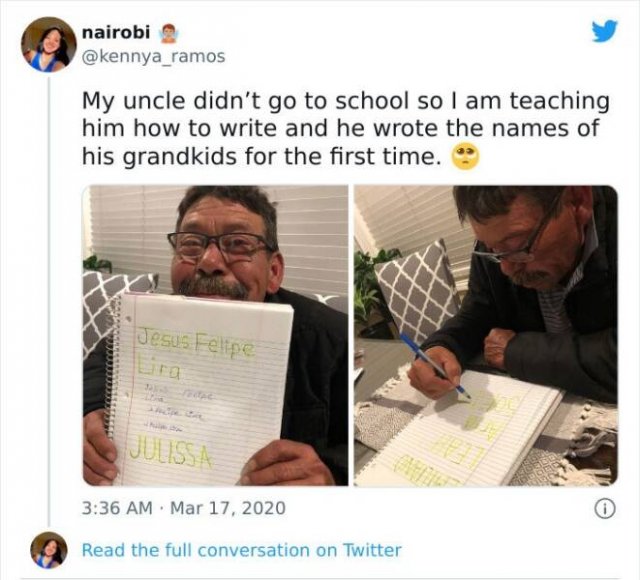
Task: Click the Jesus Felipe handwriting on notebook
Action: coord(196,344)
